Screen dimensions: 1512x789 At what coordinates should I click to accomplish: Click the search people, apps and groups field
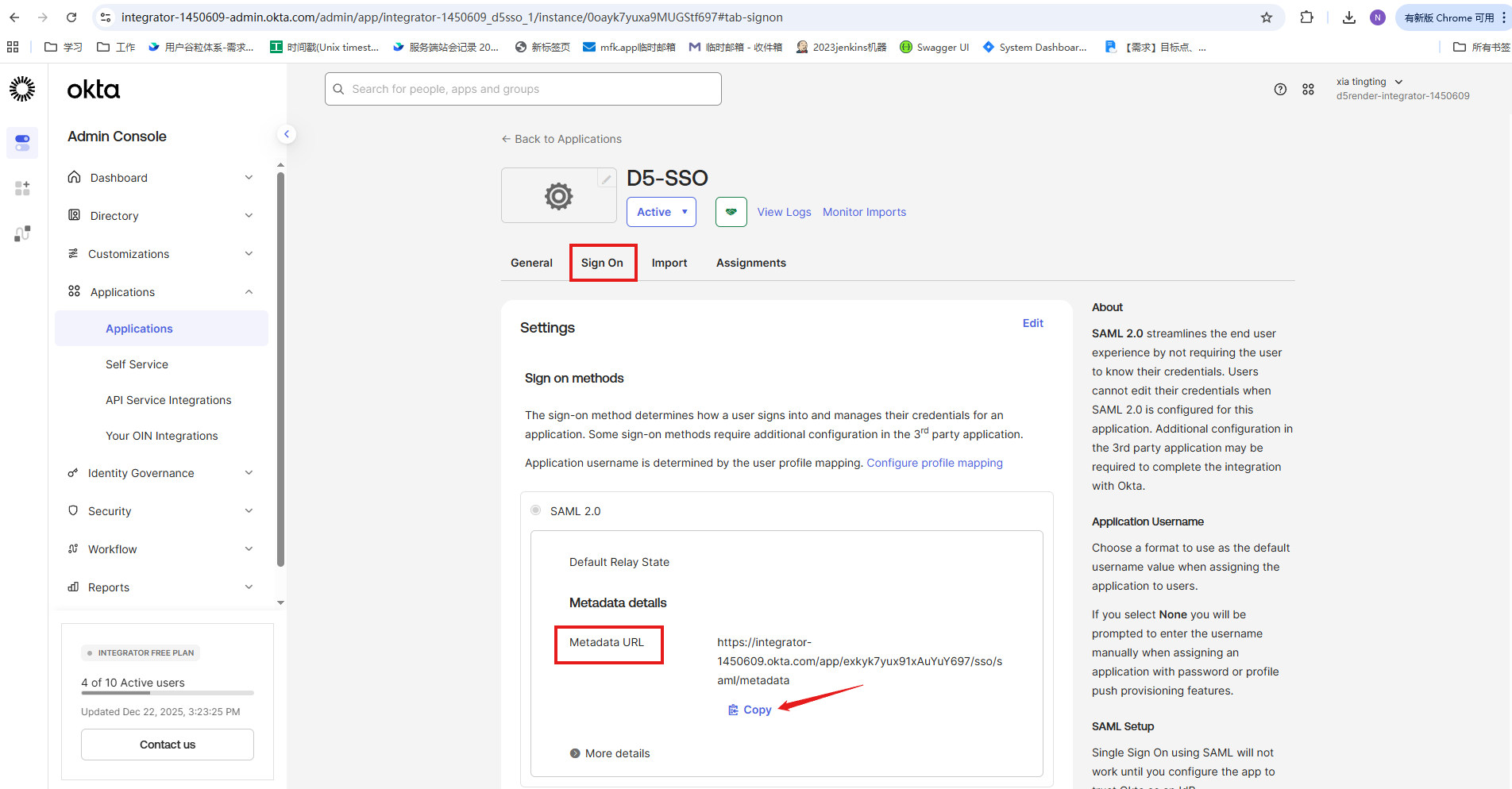(523, 89)
